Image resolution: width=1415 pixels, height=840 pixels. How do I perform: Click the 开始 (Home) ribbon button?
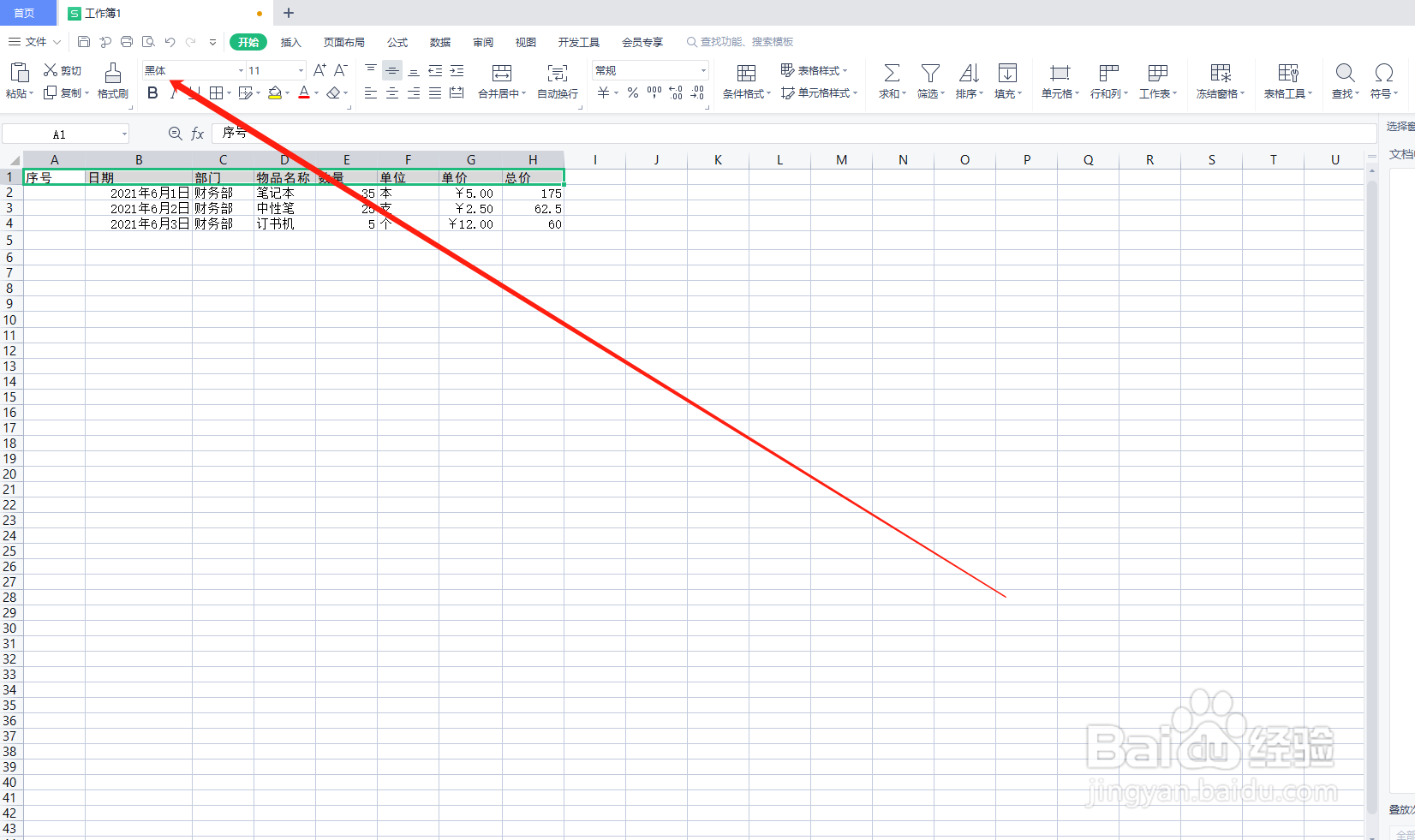[248, 42]
